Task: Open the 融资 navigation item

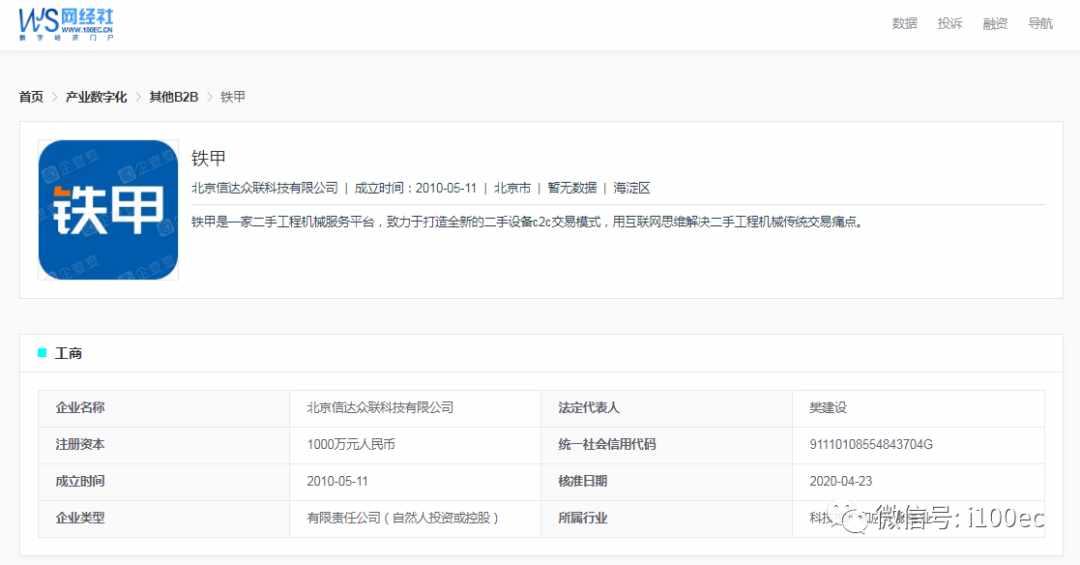Action: click(x=995, y=23)
